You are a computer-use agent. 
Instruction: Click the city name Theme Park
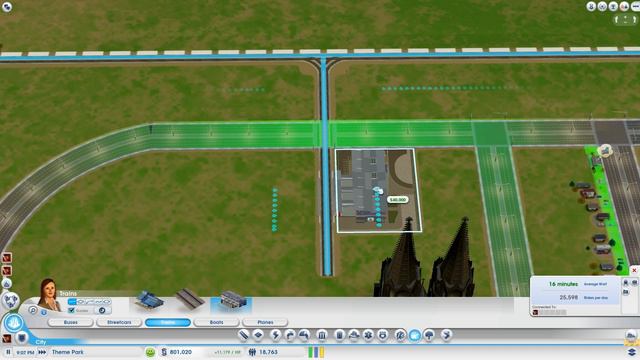[x=68, y=352]
